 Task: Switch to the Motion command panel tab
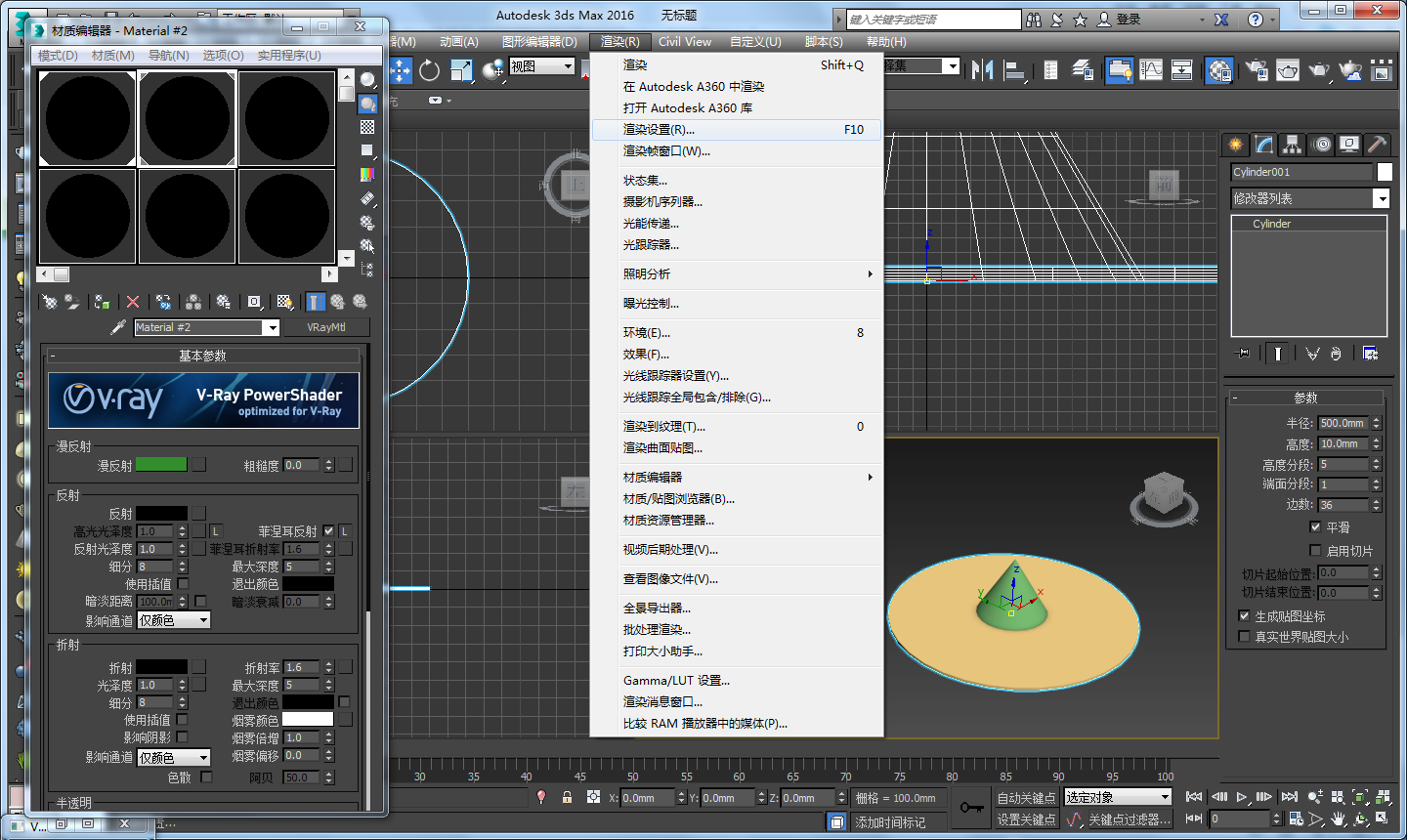(x=1321, y=145)
